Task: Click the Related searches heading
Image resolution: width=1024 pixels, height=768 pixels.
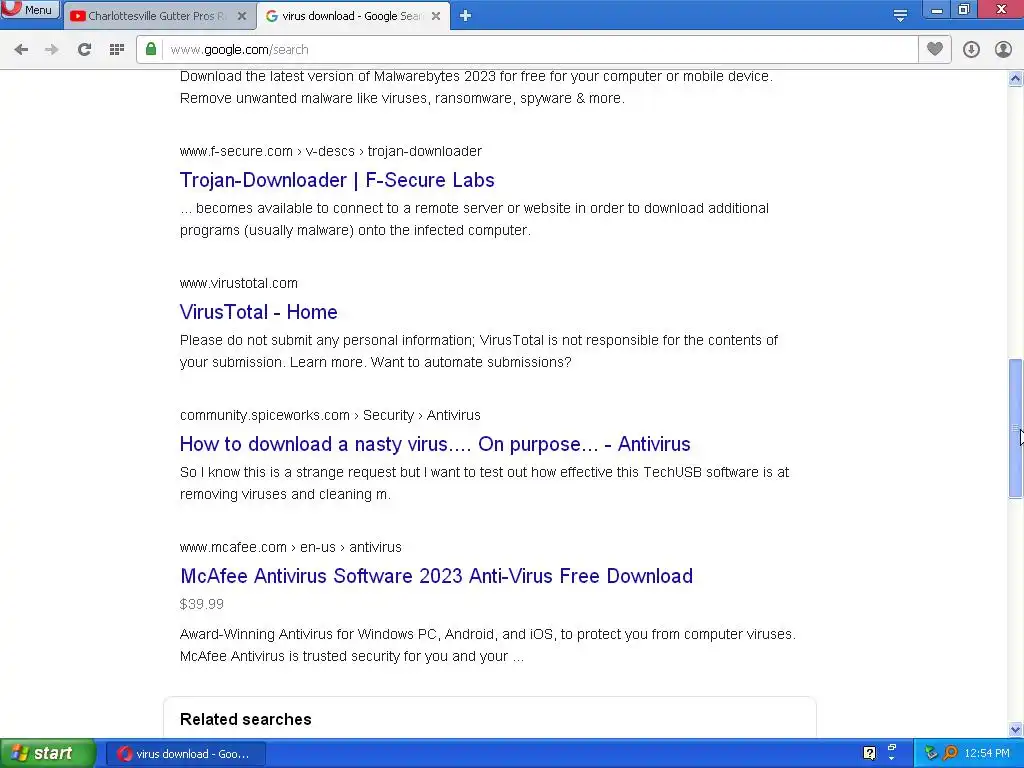Action: [246, 719]
